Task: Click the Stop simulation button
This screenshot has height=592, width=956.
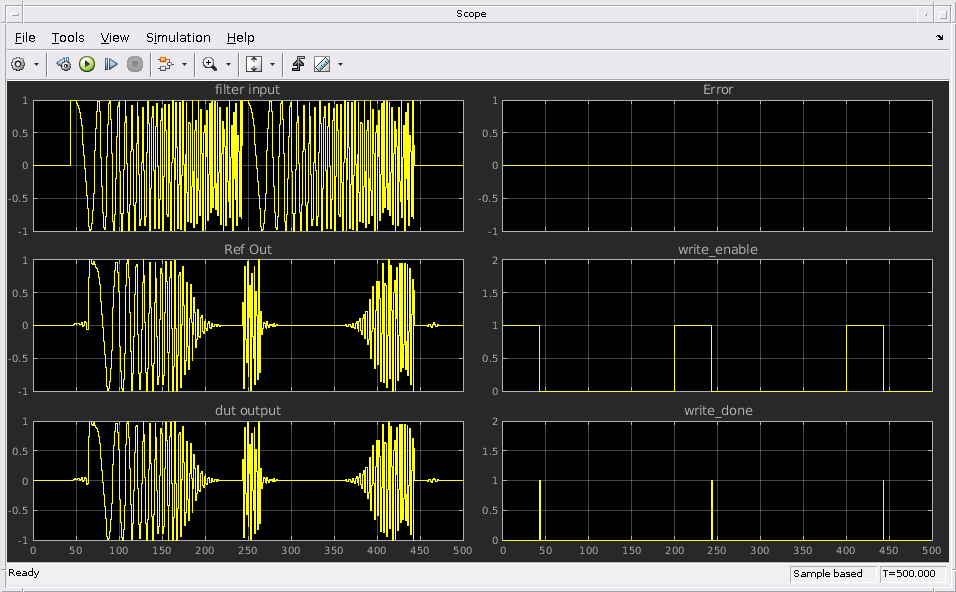Action: click(x=135, y=64)
